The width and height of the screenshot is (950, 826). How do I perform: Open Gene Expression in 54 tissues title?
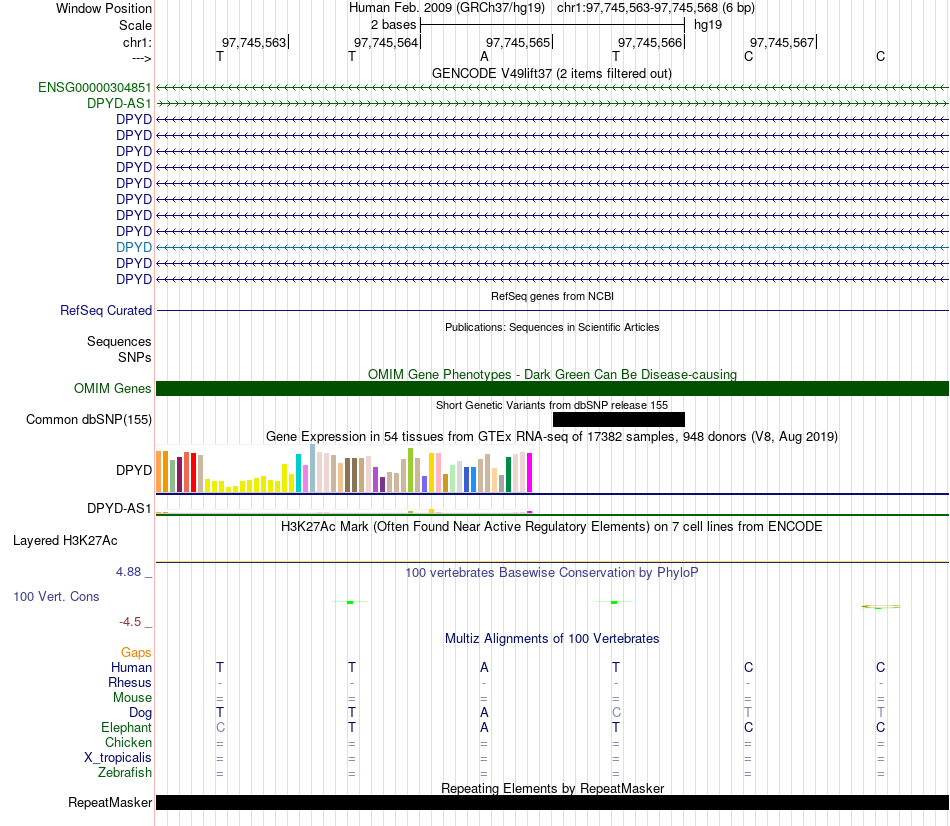(x=551, y=436)
